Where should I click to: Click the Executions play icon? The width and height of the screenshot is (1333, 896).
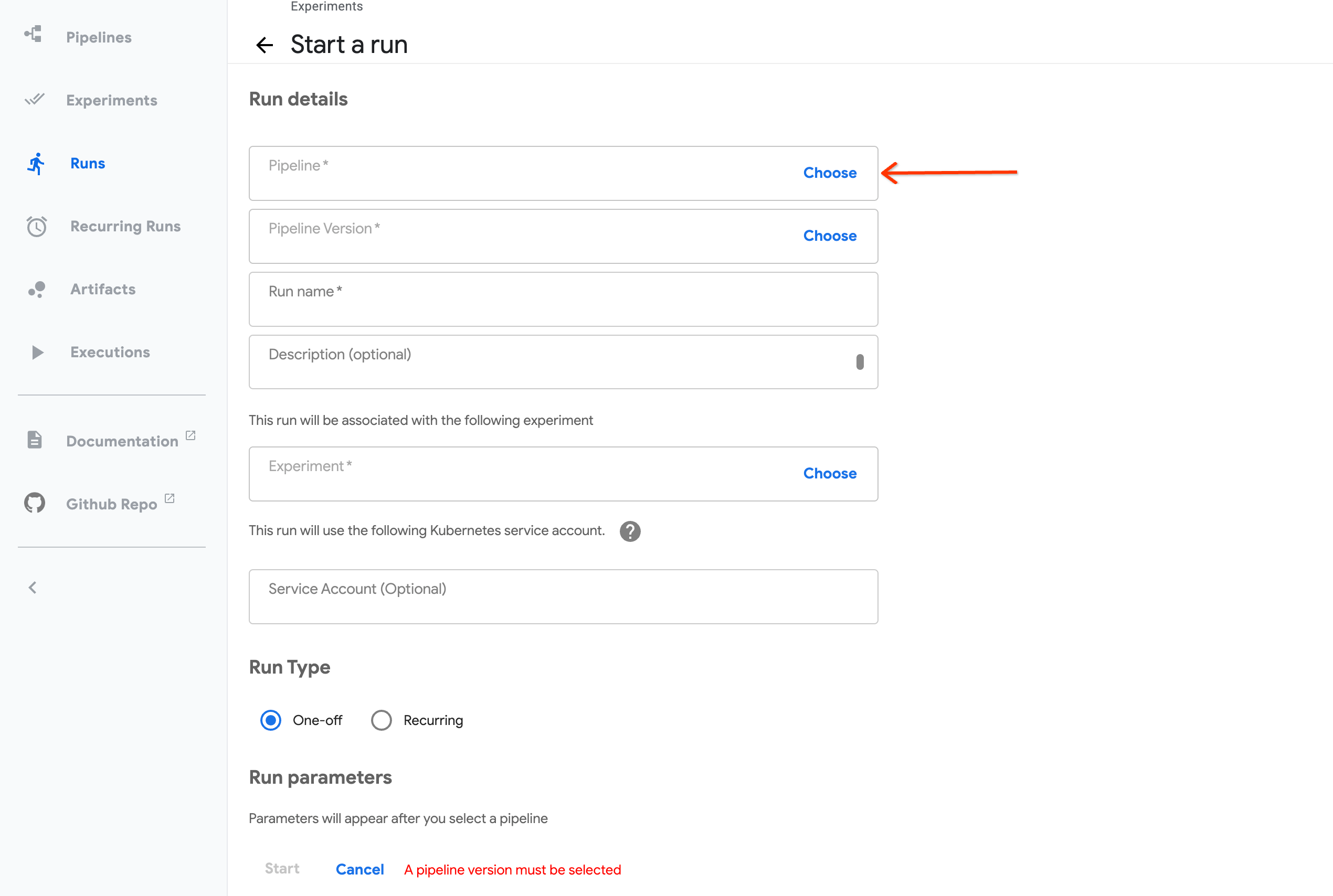(x=37, y=352)
